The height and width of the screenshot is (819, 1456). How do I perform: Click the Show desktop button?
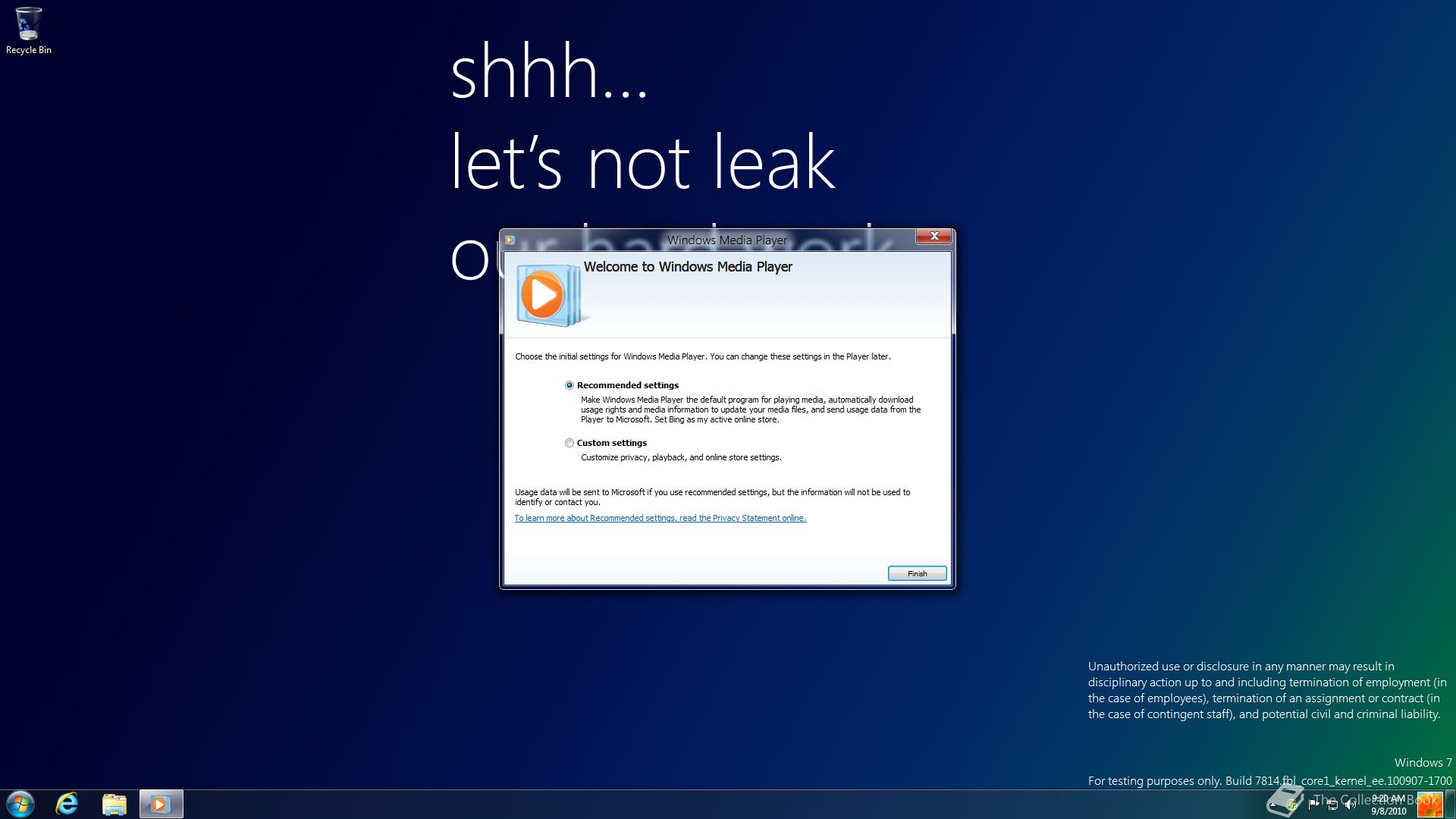coord(1450,804)
